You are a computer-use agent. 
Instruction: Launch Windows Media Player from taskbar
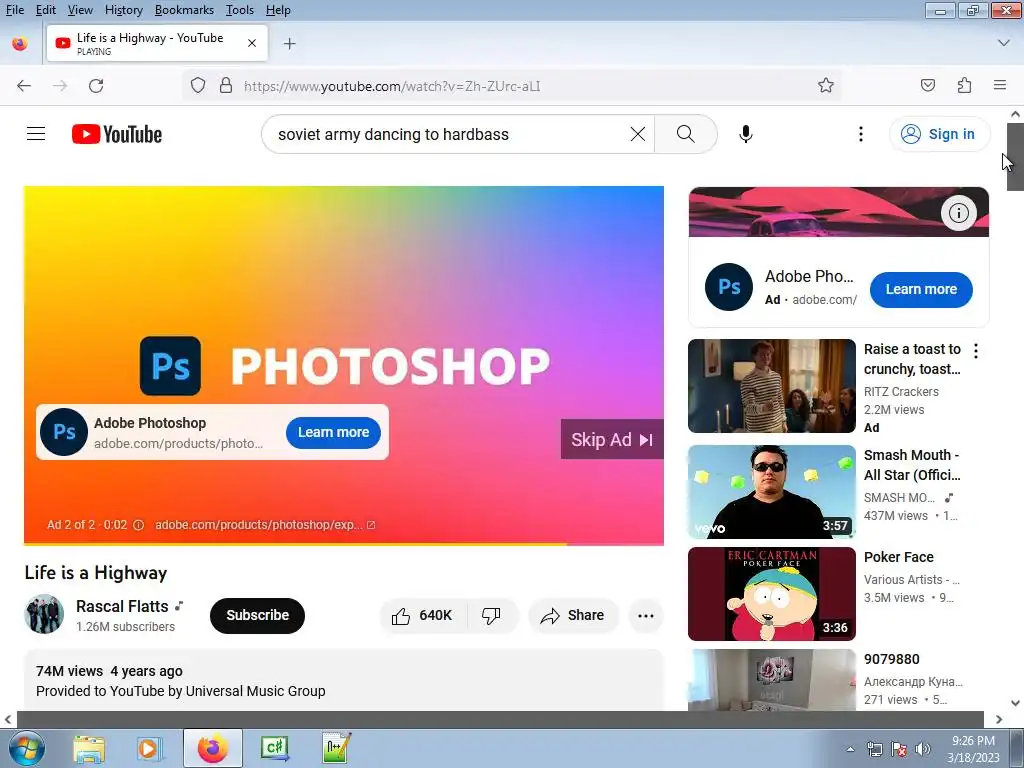coord(150,748)
